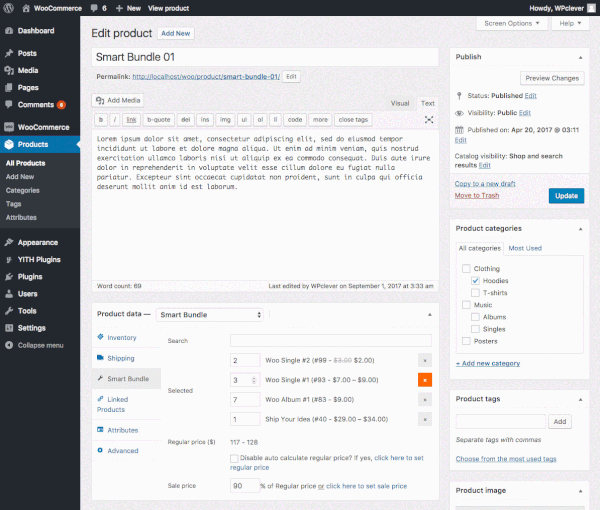Switch to the Text editor tab
600x510 pixels.
point(427,103)
